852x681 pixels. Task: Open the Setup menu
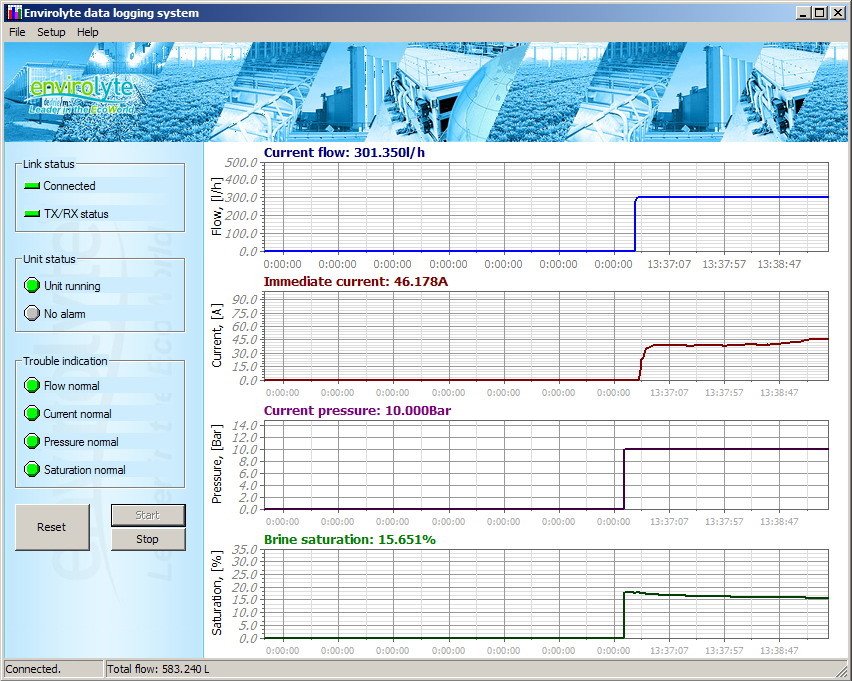click(51, 32)
